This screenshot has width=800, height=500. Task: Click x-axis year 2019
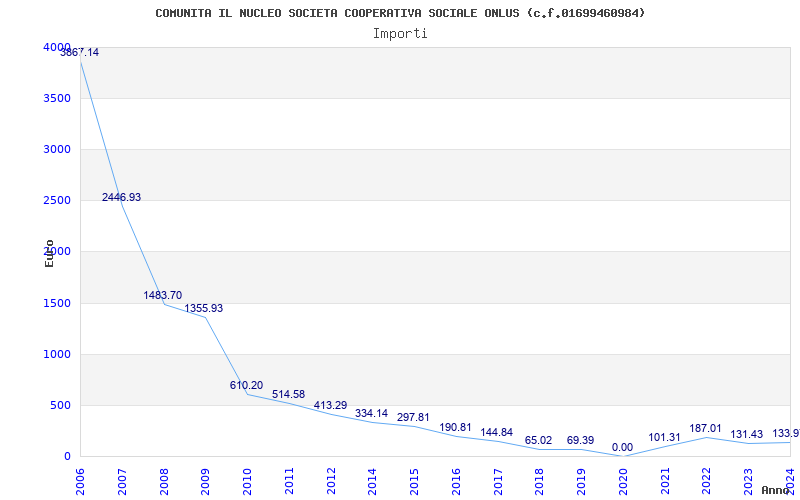tap(582, 482)
